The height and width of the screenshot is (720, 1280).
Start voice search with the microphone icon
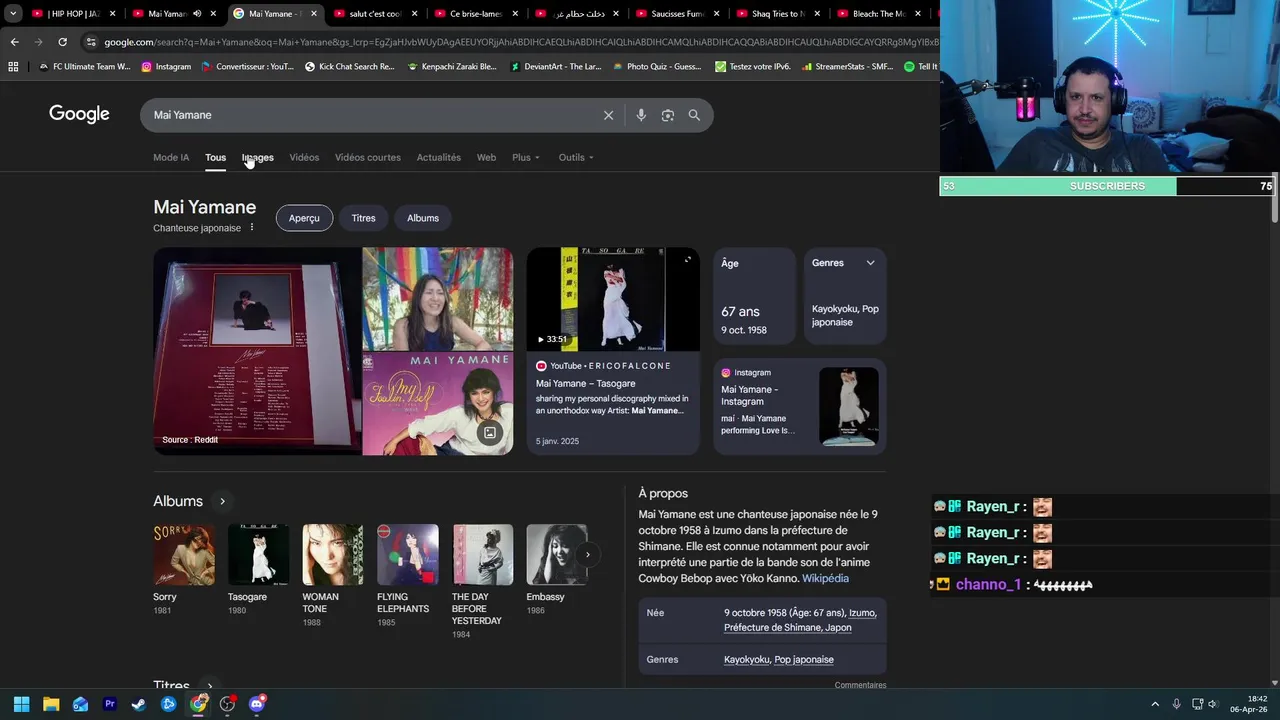[641, 115]
